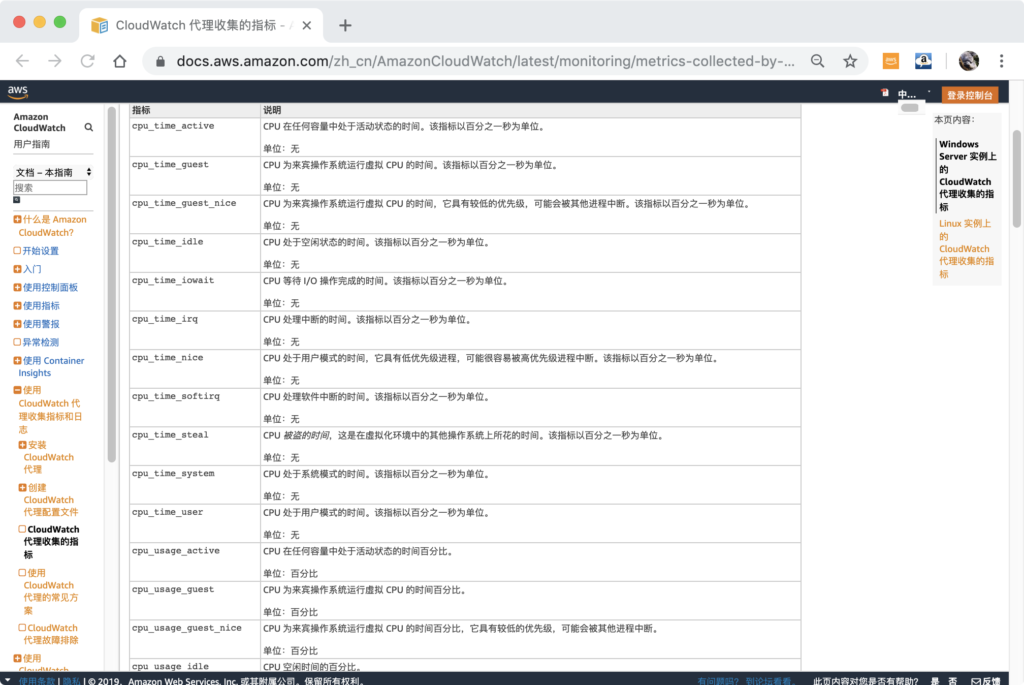
Task: Open a new browser tab
Action: coord(345,25)
